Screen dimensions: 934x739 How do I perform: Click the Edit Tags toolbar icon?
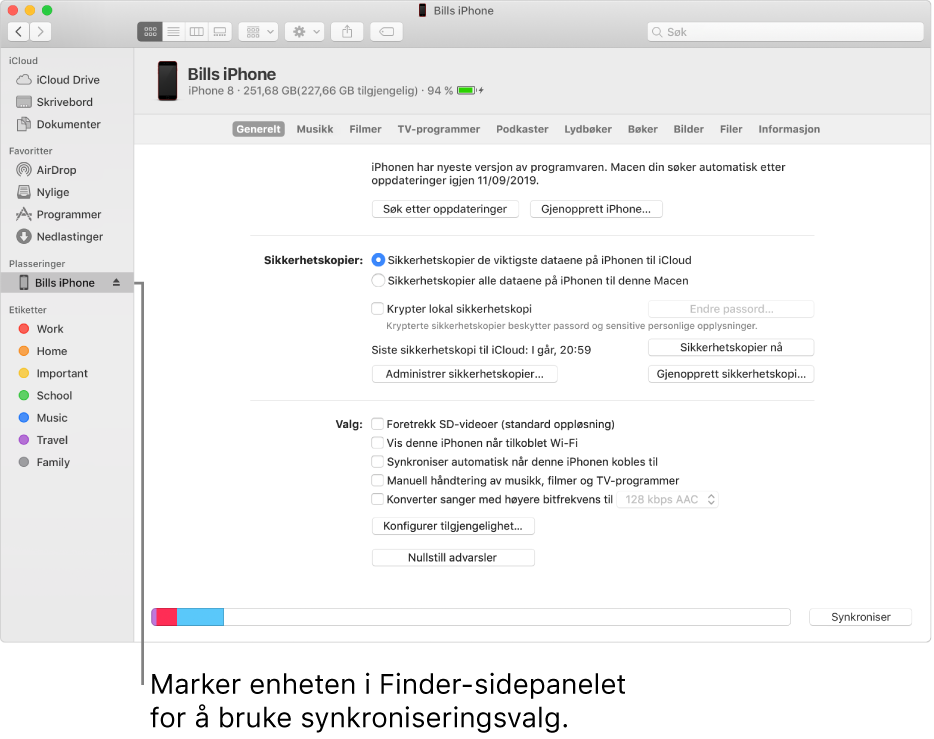387,32
